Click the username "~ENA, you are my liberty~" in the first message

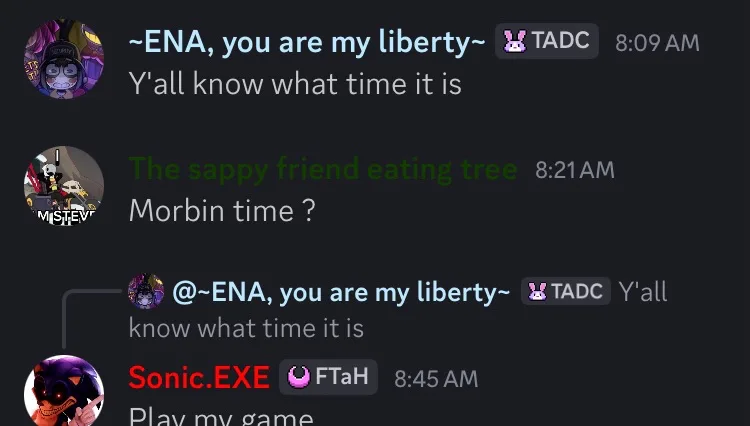click(307, 43)
